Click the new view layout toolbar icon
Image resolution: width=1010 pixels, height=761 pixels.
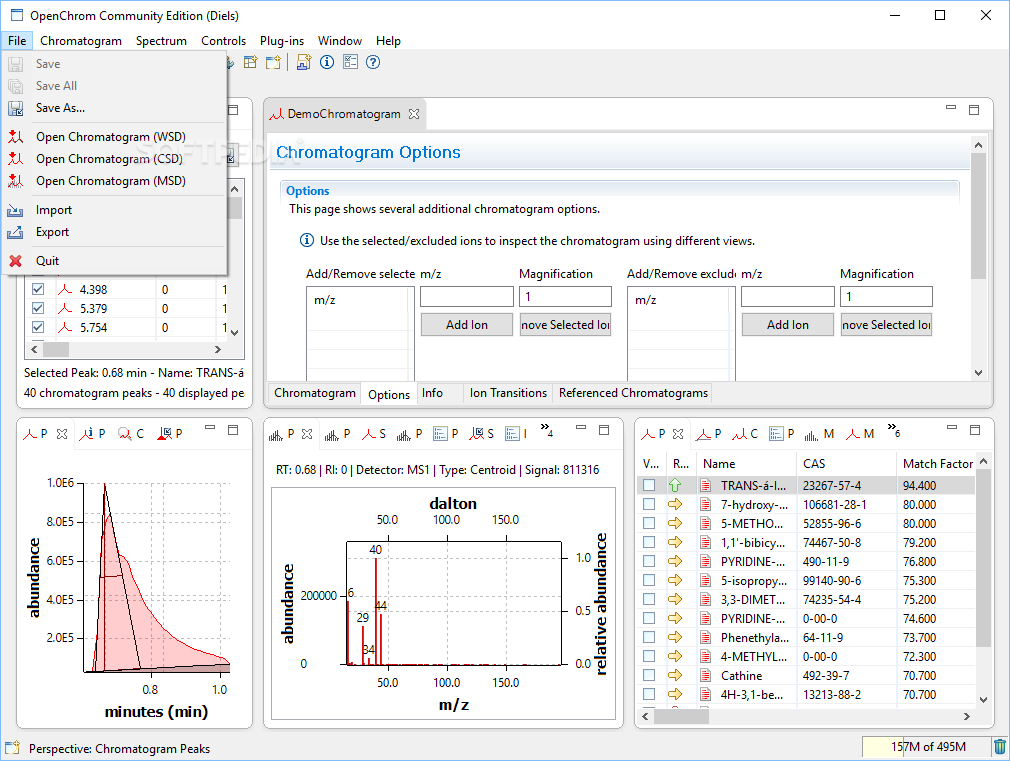(x=251, y=63)
